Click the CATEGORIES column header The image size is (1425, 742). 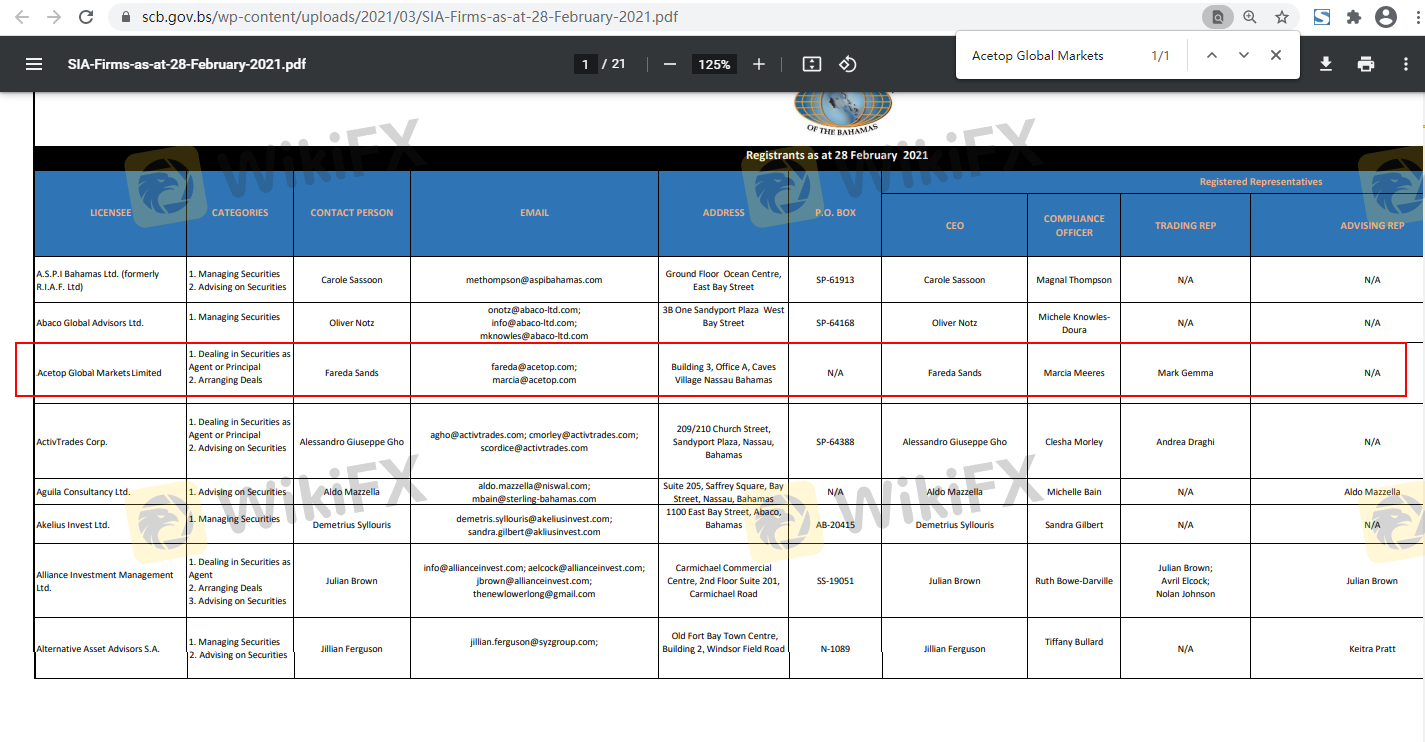click(240, 213)
